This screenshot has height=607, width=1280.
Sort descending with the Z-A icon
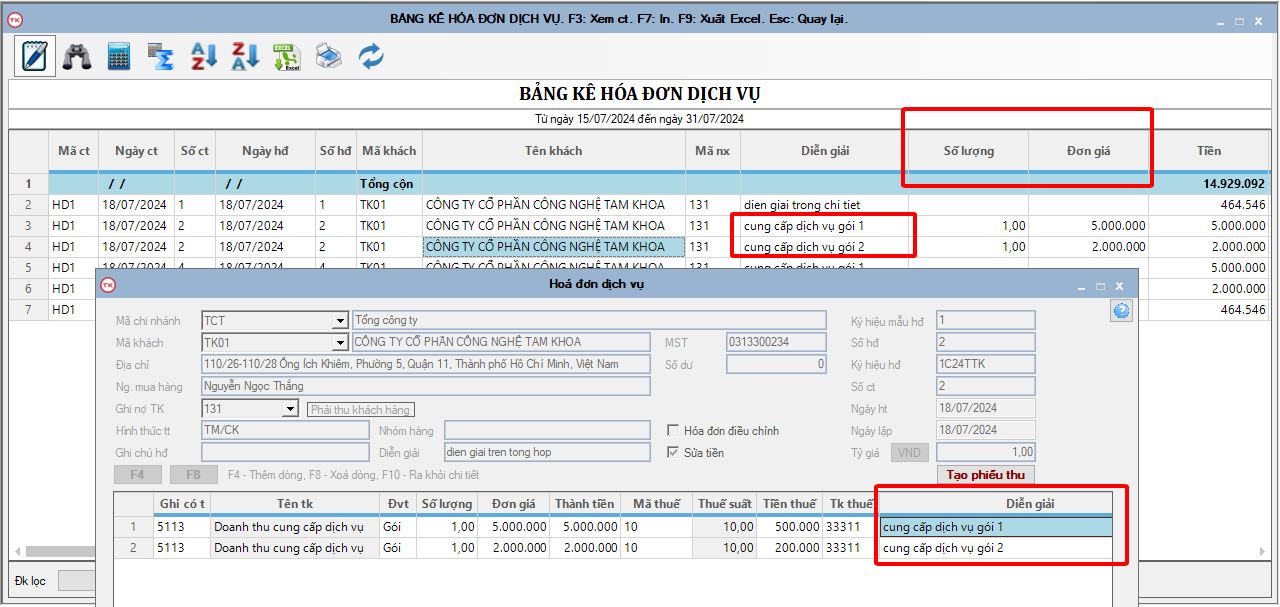pos(245,56)
